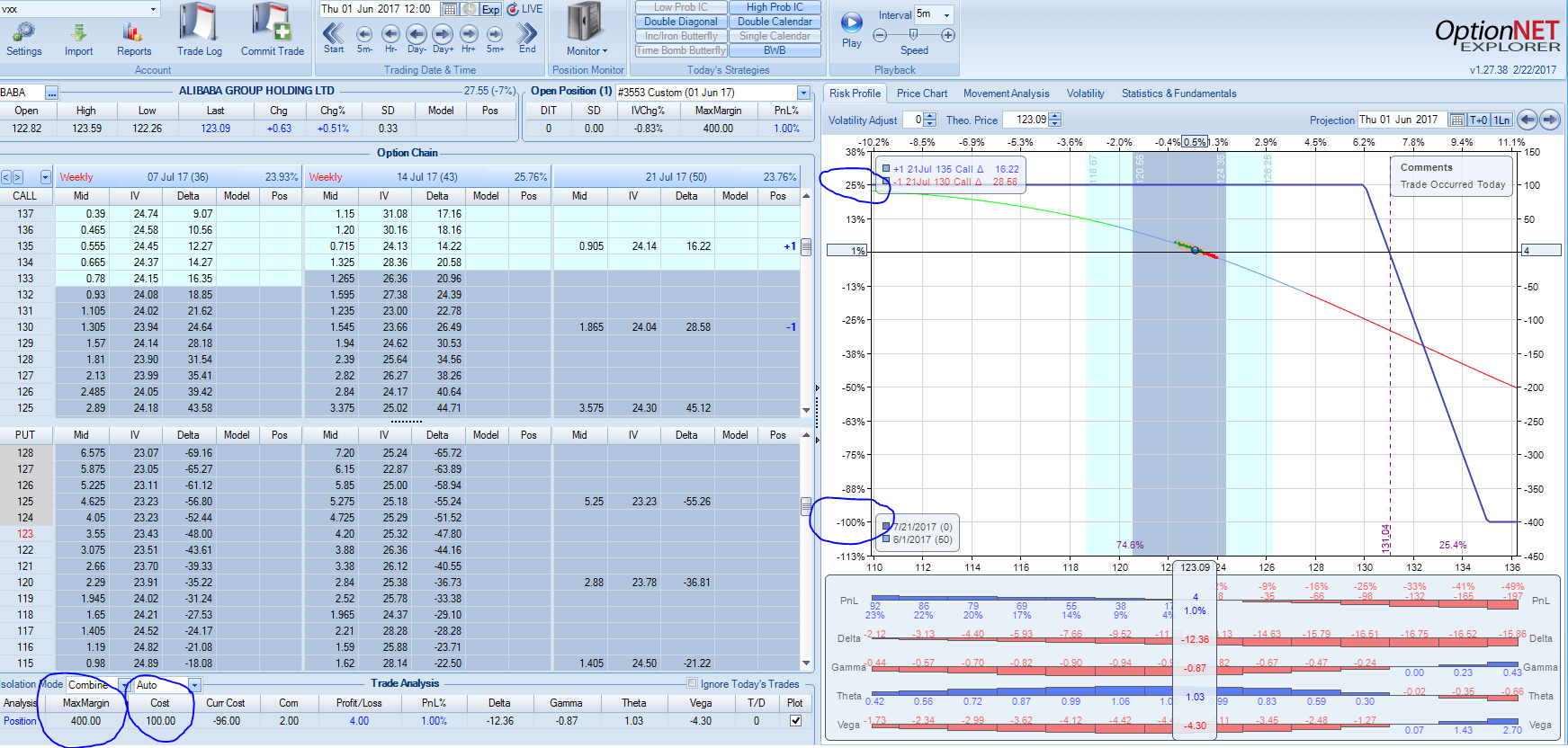Toggle the 6/1/2017 (50) line legend
1568x748 pixels.
point(886,539)
